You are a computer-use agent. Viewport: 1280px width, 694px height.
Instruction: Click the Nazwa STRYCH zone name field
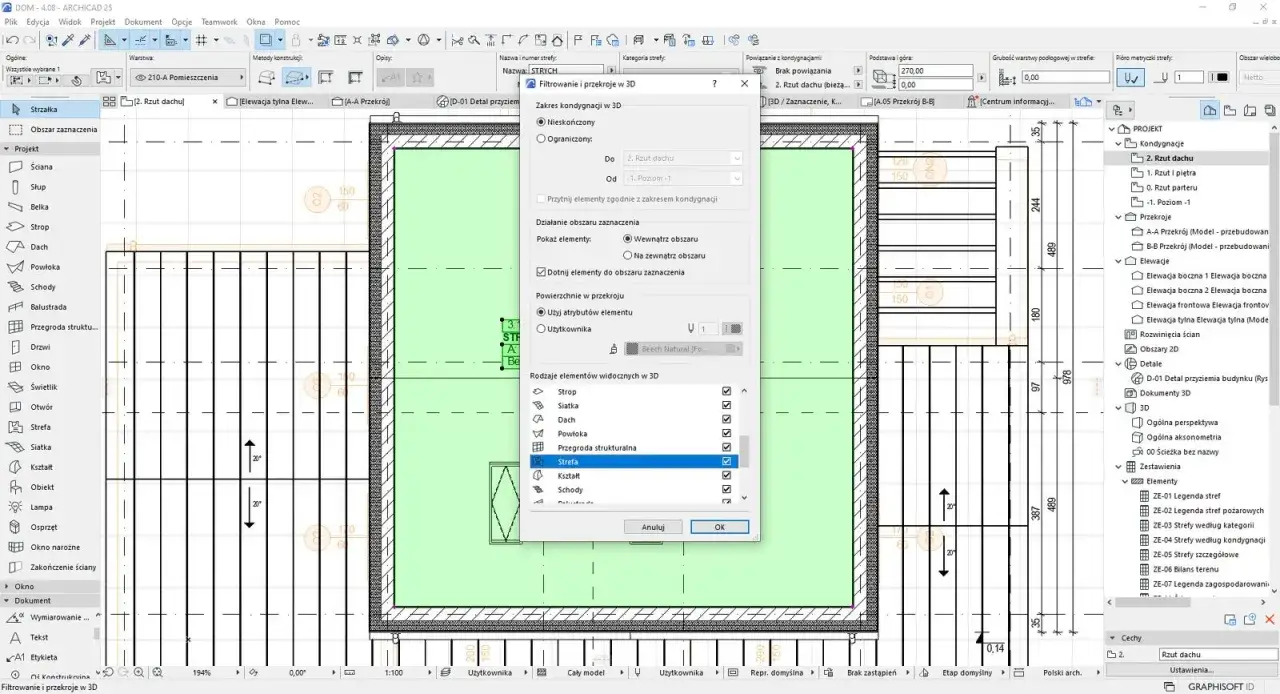point(567,71)
